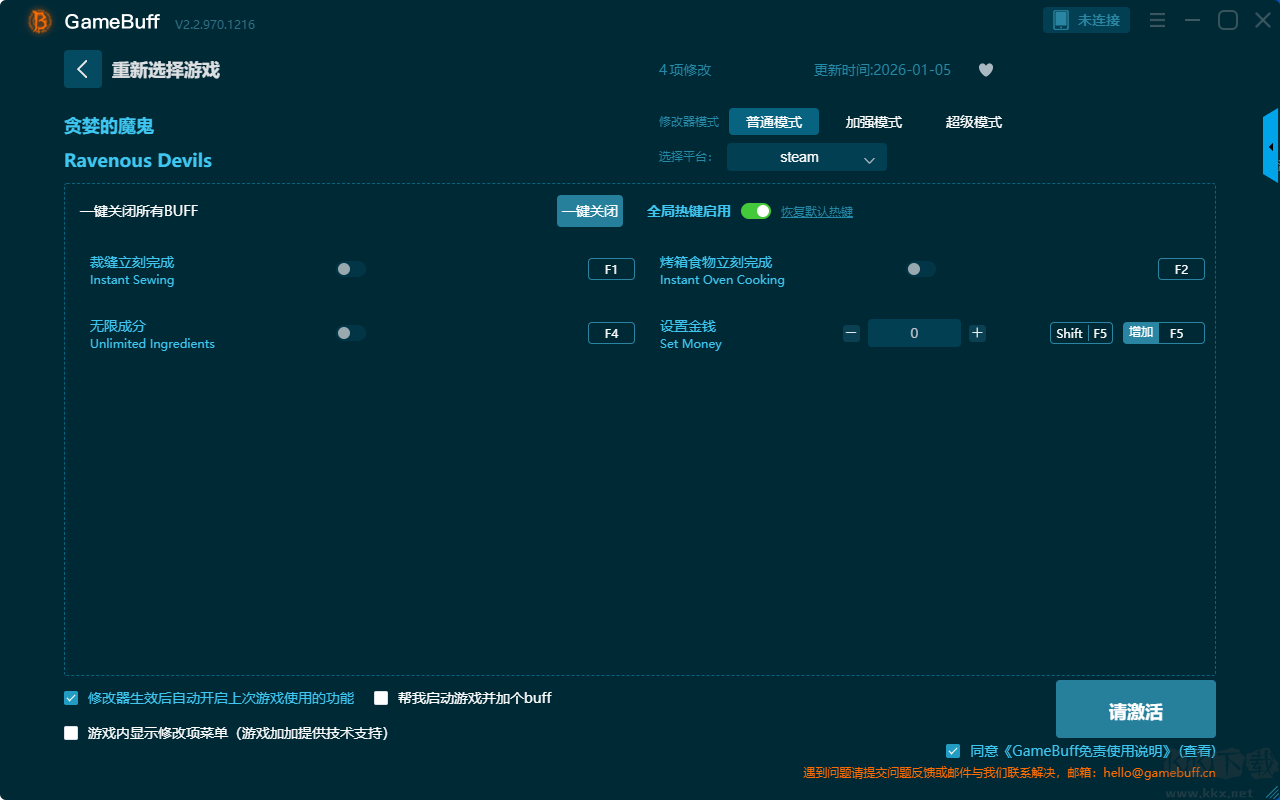The width and height of the screenshot is (1280, 800).
Task: Click the 请激活 activate button
Action: (1135, 711)
